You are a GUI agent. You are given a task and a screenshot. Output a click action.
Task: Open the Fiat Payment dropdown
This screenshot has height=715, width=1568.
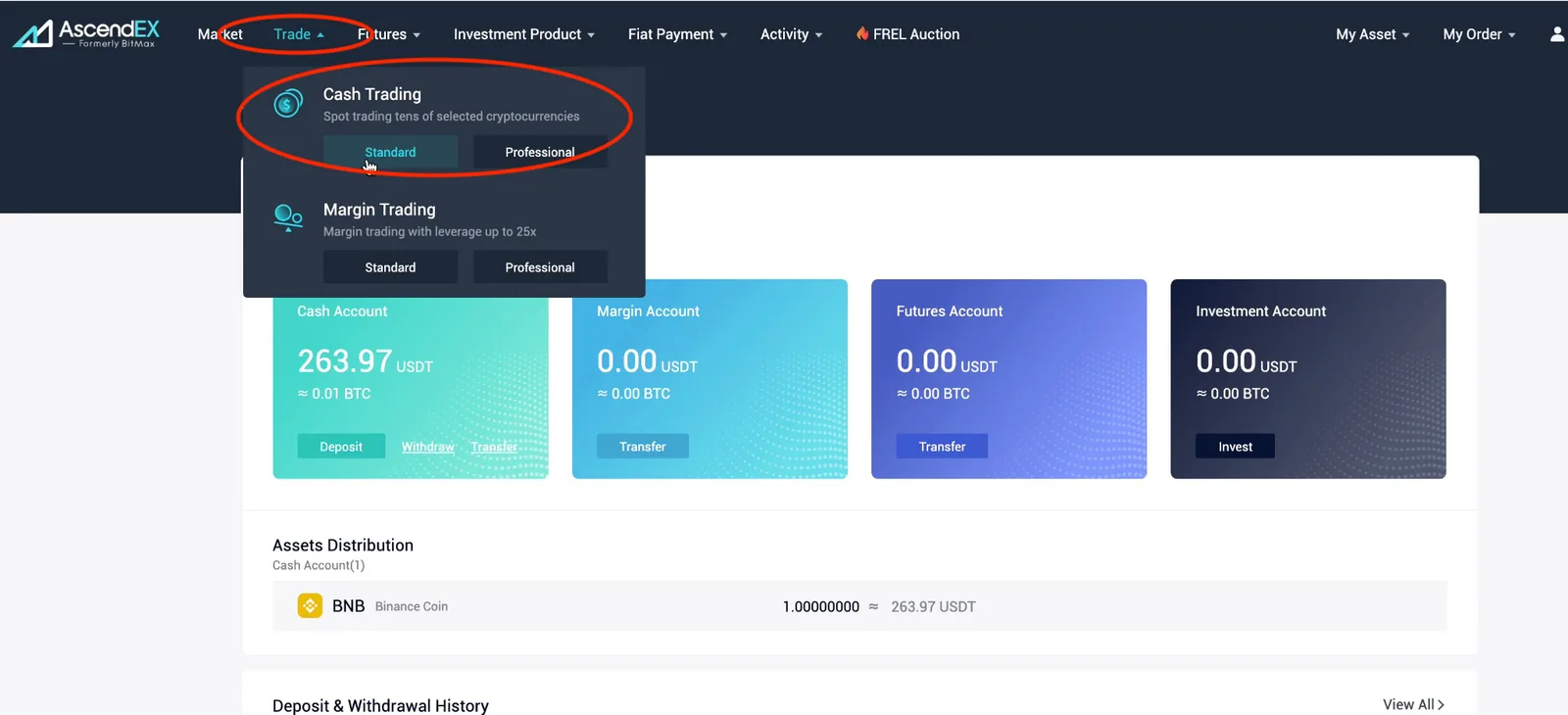point(678,34)
